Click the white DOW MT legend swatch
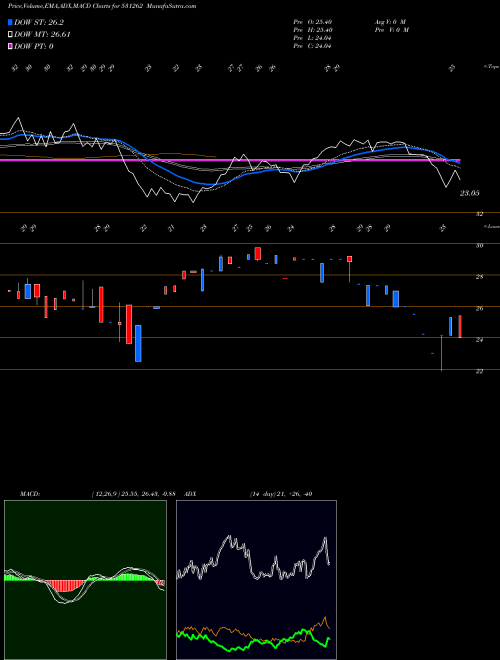The image size is (500, 660). [10, 35]
